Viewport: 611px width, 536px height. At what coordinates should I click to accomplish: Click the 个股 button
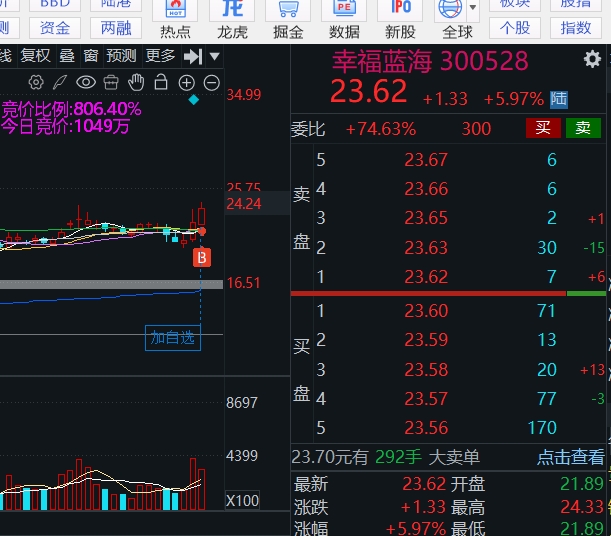tap(515, 28)
